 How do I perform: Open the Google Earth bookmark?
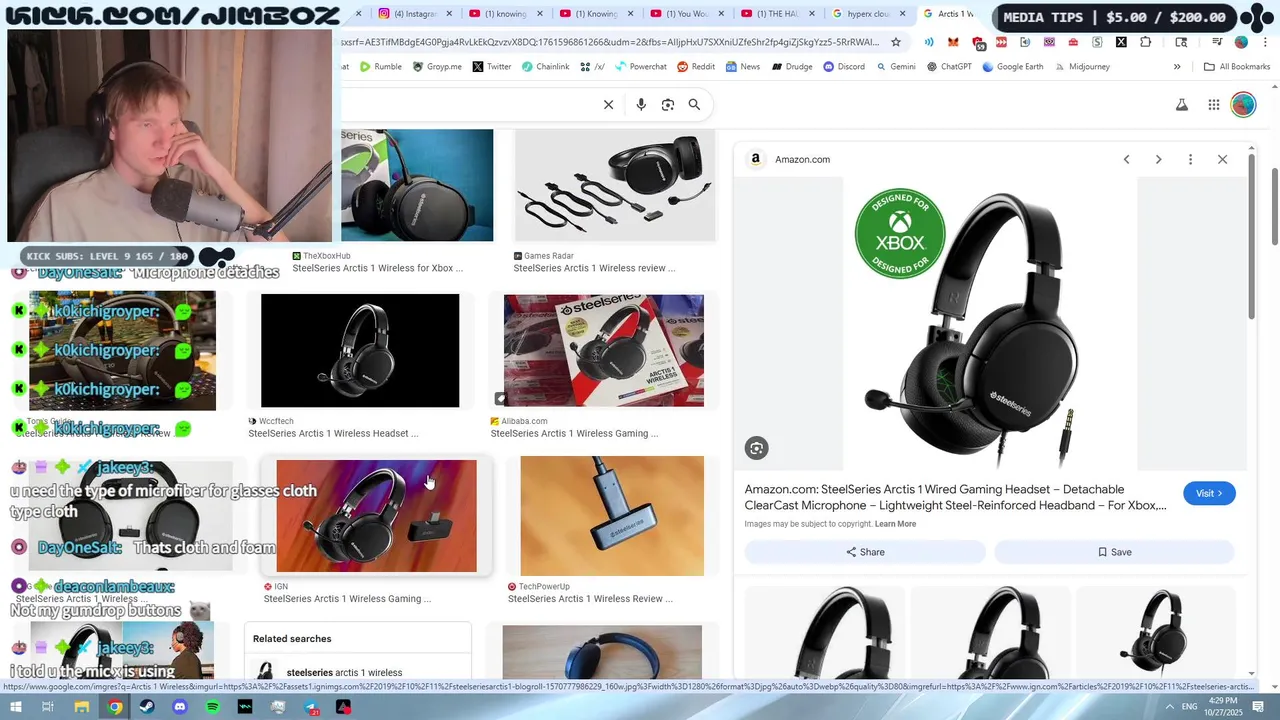1013,67
